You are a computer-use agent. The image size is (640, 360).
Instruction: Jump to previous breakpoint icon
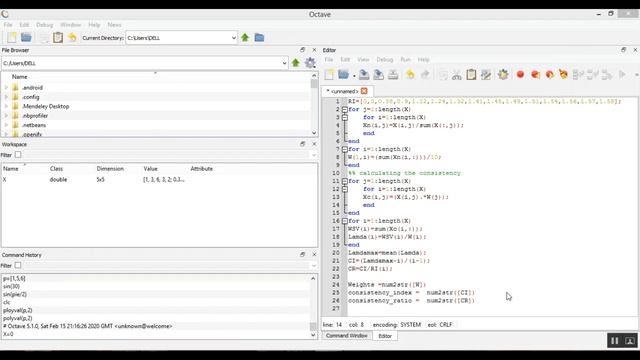[550, 74]
